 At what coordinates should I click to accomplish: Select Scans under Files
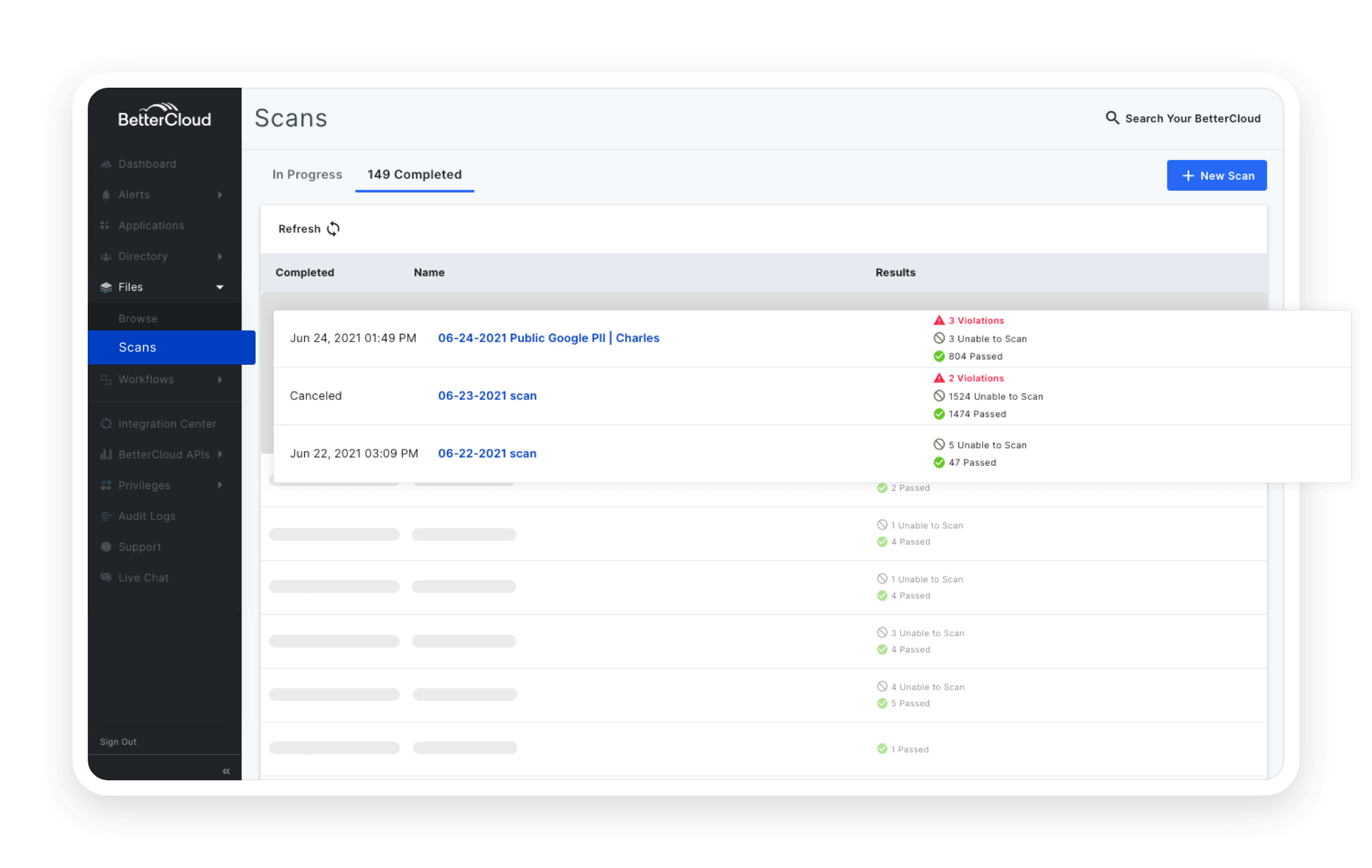pyautogui.click(x=172, y=347)
